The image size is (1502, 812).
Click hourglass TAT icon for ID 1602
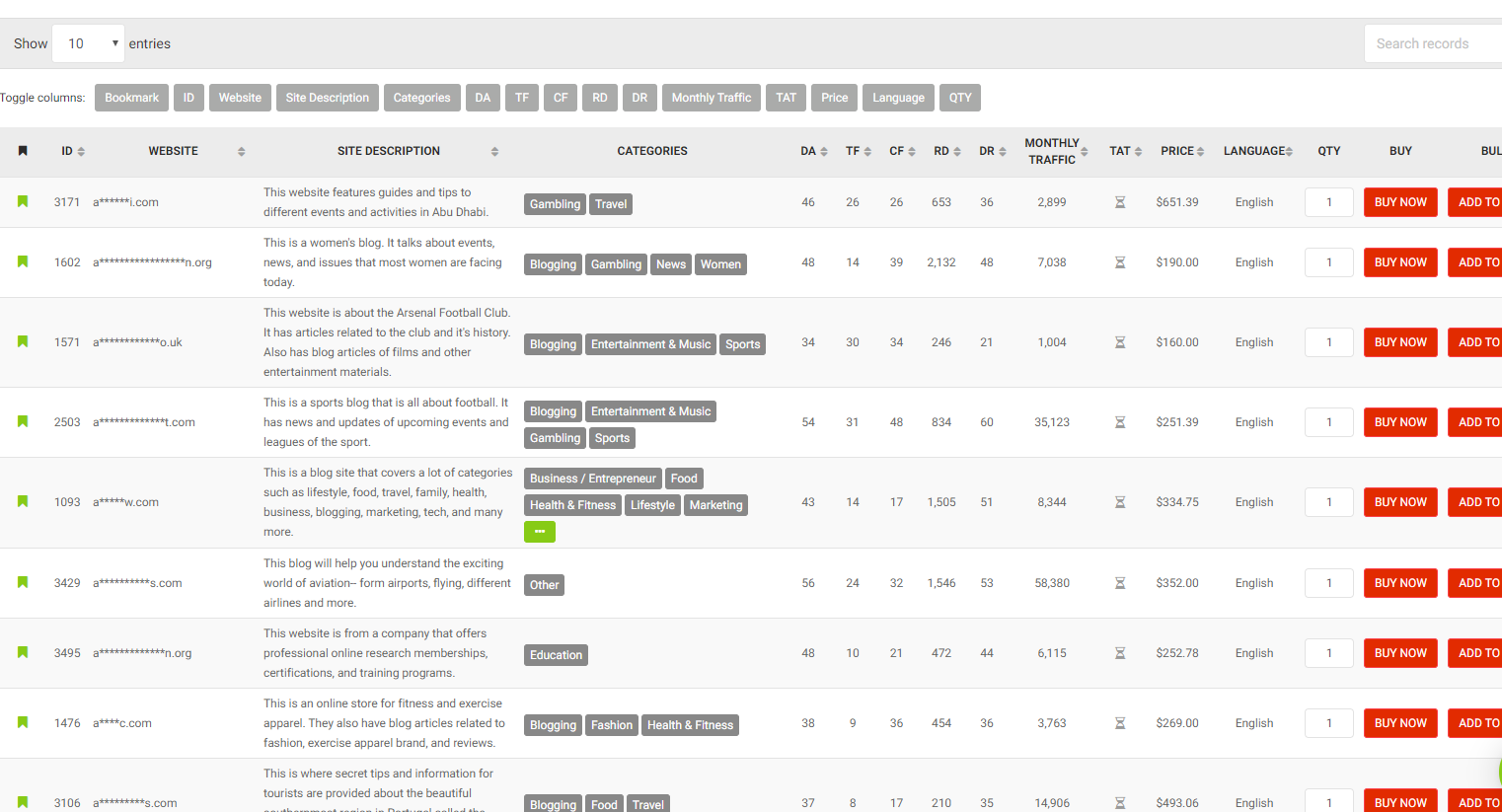1120,262
